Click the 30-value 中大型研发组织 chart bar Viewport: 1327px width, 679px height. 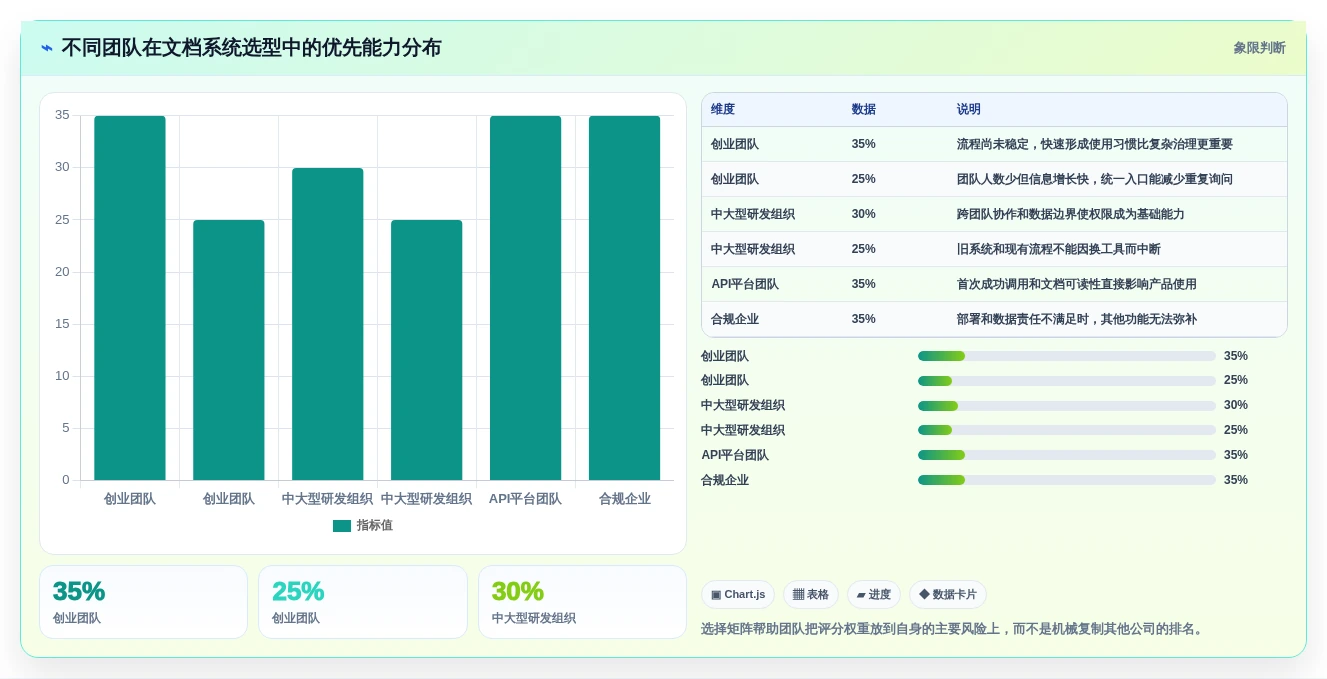click(x=328, y=324)
